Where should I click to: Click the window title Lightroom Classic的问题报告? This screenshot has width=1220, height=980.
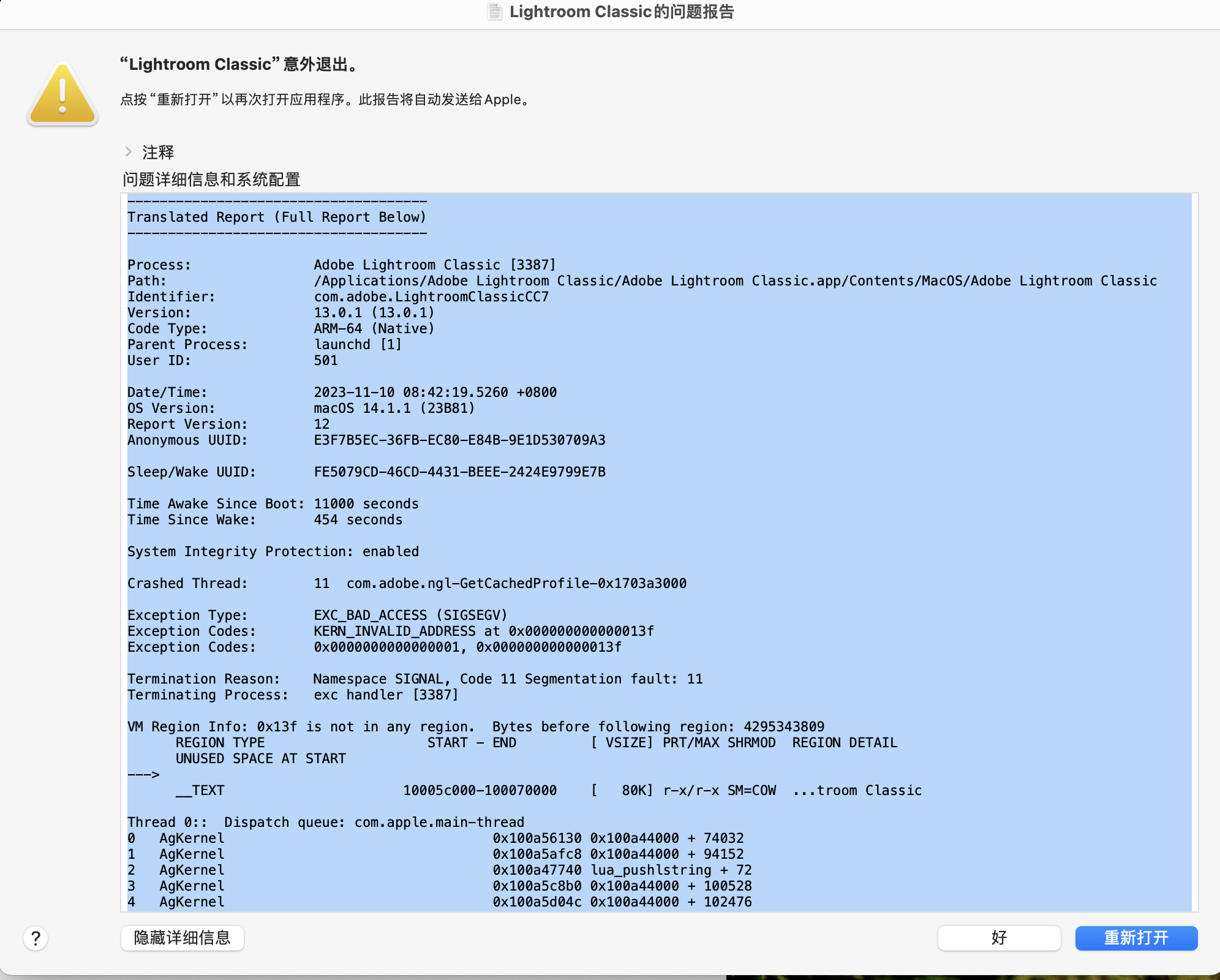click(x=621, y=12)
